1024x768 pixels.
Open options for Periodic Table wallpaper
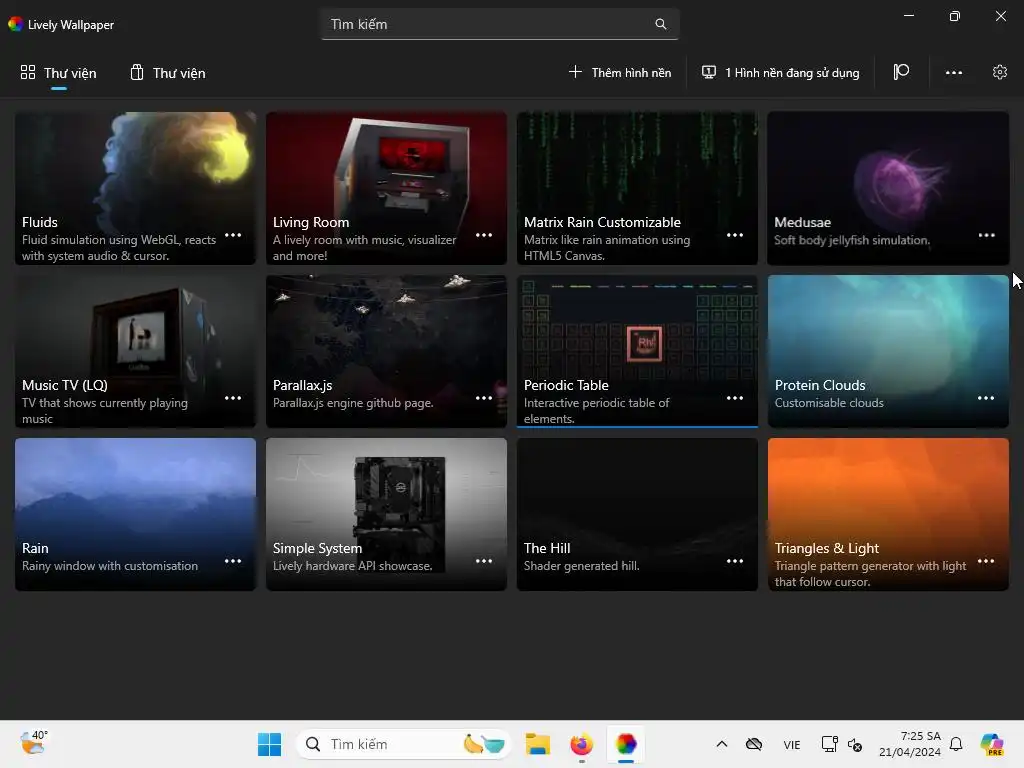coord(735,398)
